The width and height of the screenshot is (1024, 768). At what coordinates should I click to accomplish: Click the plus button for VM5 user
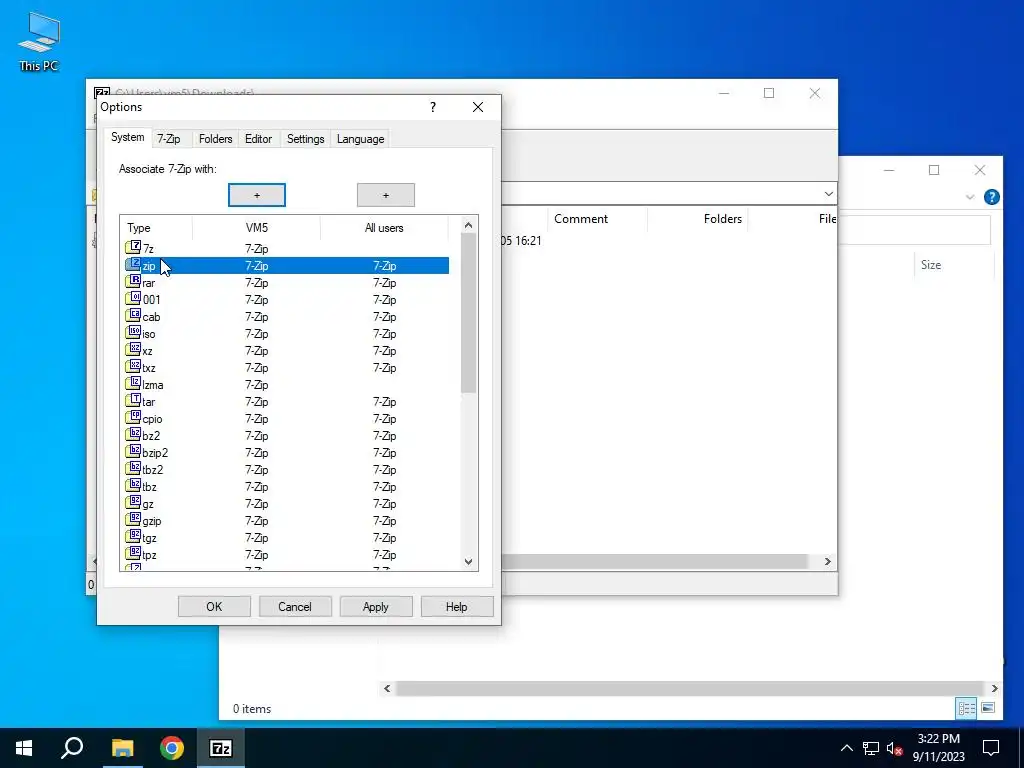[257, 195]
